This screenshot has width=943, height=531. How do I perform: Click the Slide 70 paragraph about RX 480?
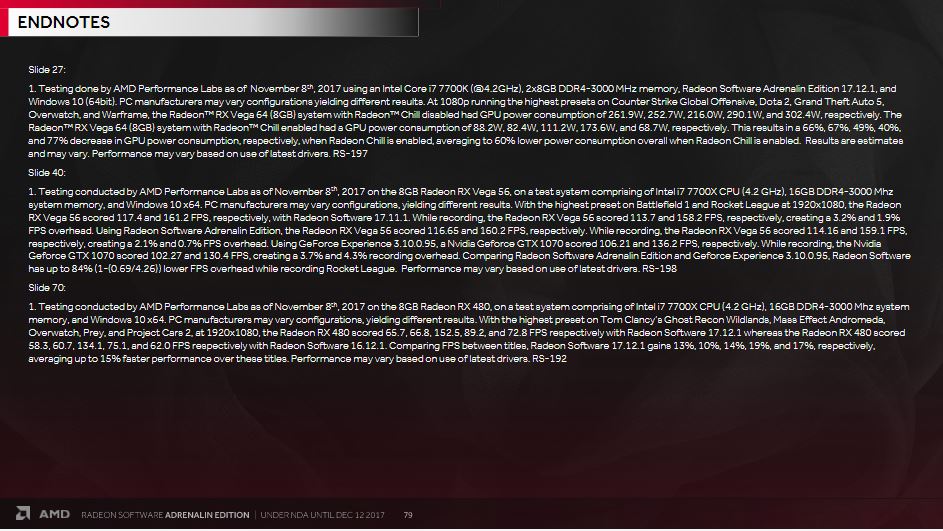[x=468, y=333]
